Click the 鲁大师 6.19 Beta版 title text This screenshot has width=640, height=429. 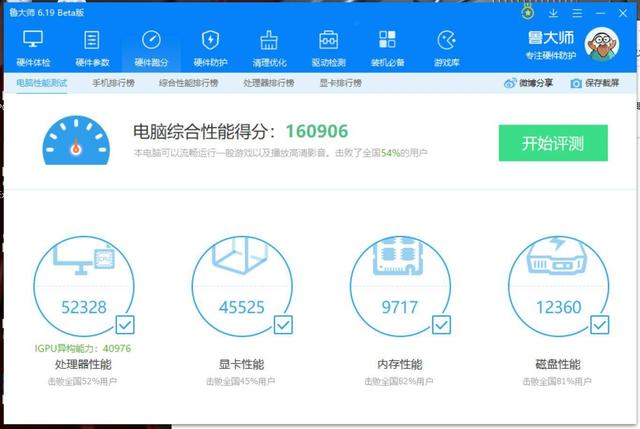pos(47,13)
